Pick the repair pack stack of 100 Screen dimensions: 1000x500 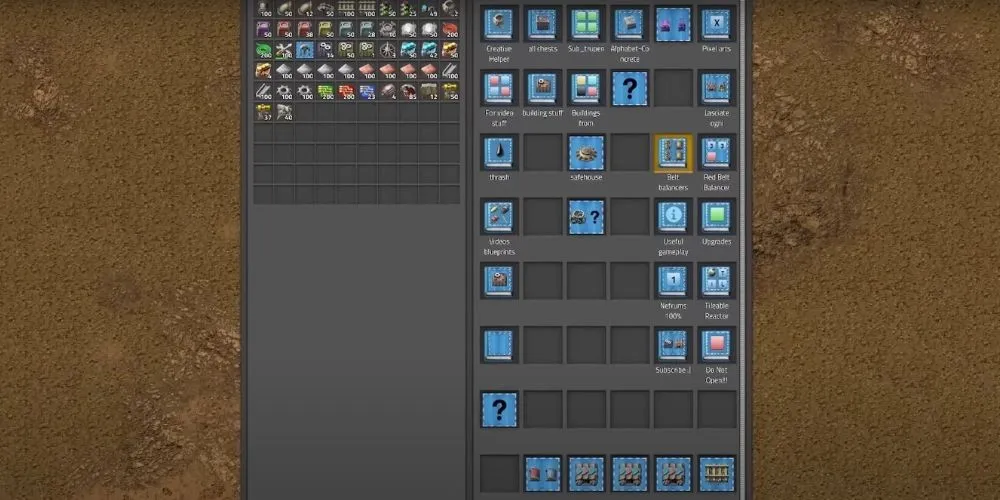pos(284,50)
